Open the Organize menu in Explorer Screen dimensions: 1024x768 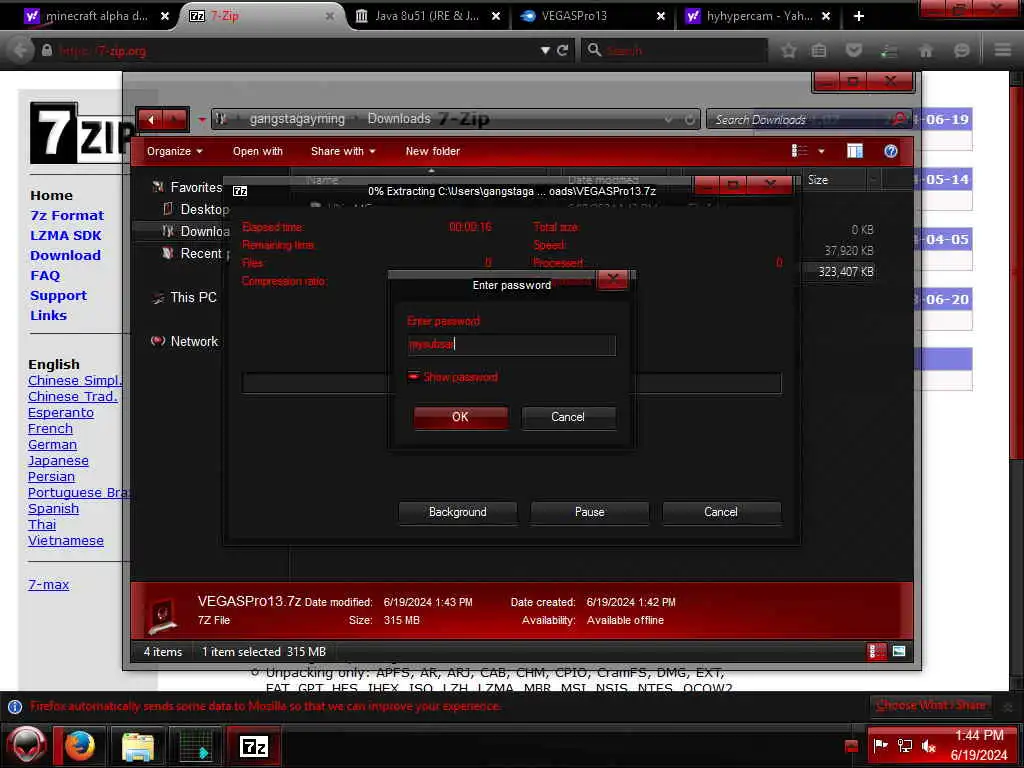pyautogui.click(x=174, y=152)
